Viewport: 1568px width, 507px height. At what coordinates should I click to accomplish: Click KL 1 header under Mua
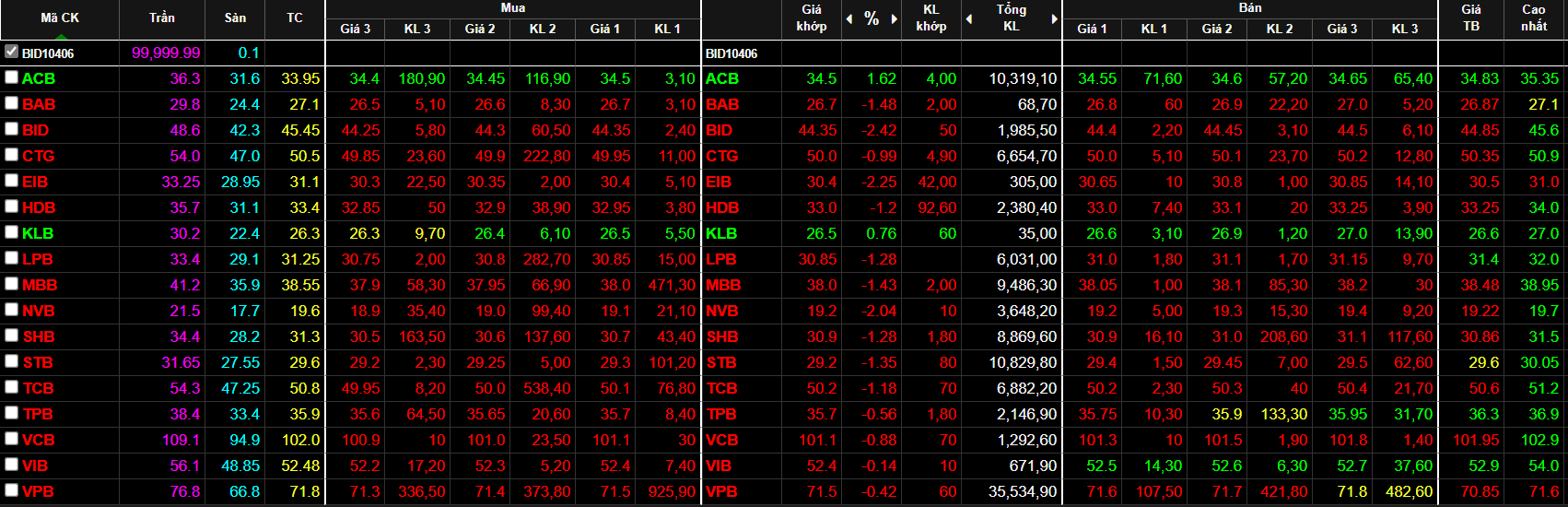point(668,29)
